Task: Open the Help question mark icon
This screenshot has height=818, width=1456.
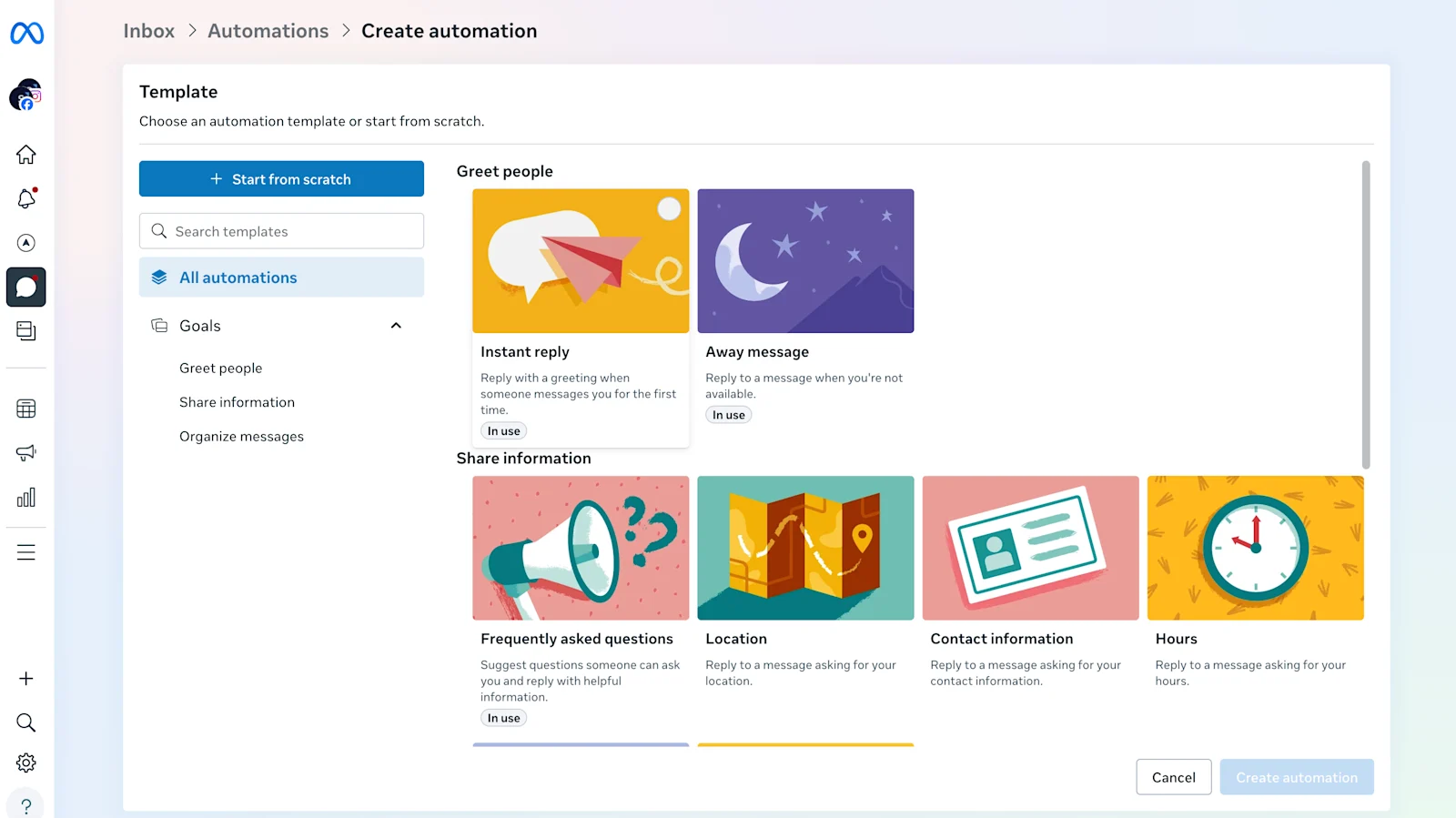Action: pos(26,806)
